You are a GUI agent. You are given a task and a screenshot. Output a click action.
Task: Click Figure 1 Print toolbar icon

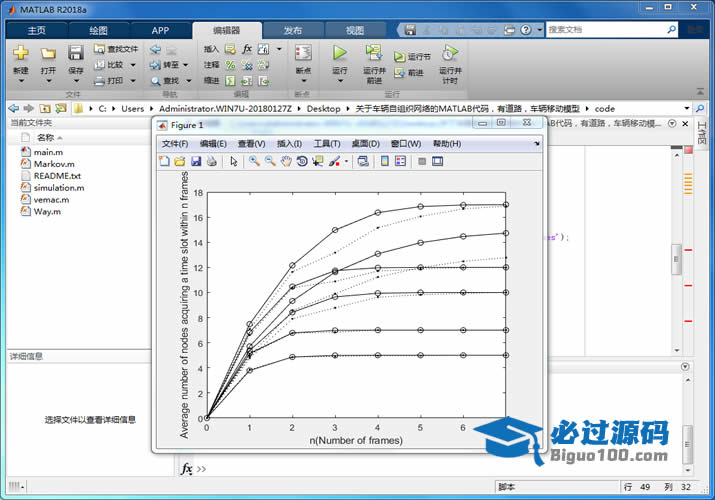[211, 161]
